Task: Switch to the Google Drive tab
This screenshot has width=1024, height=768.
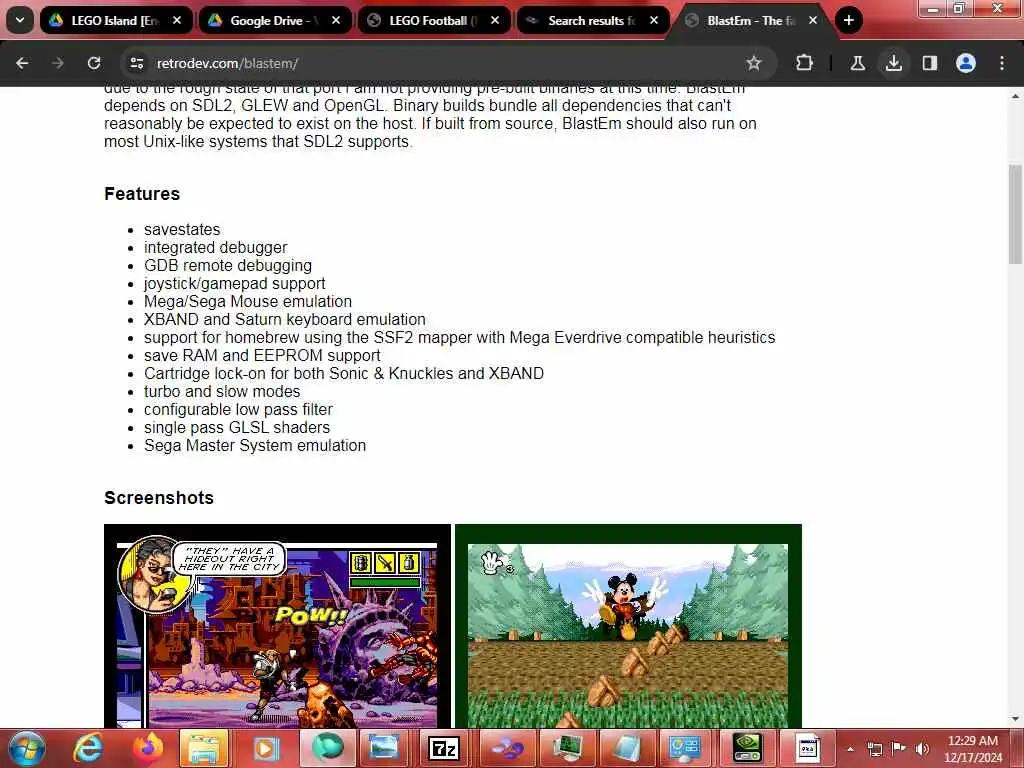Action: tap(274, 20)
